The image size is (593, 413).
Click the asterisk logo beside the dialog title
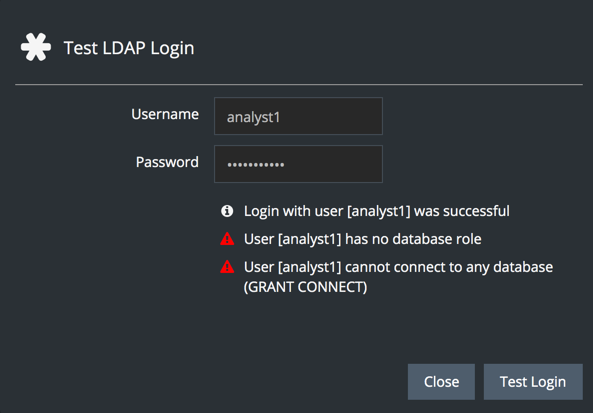36,47
